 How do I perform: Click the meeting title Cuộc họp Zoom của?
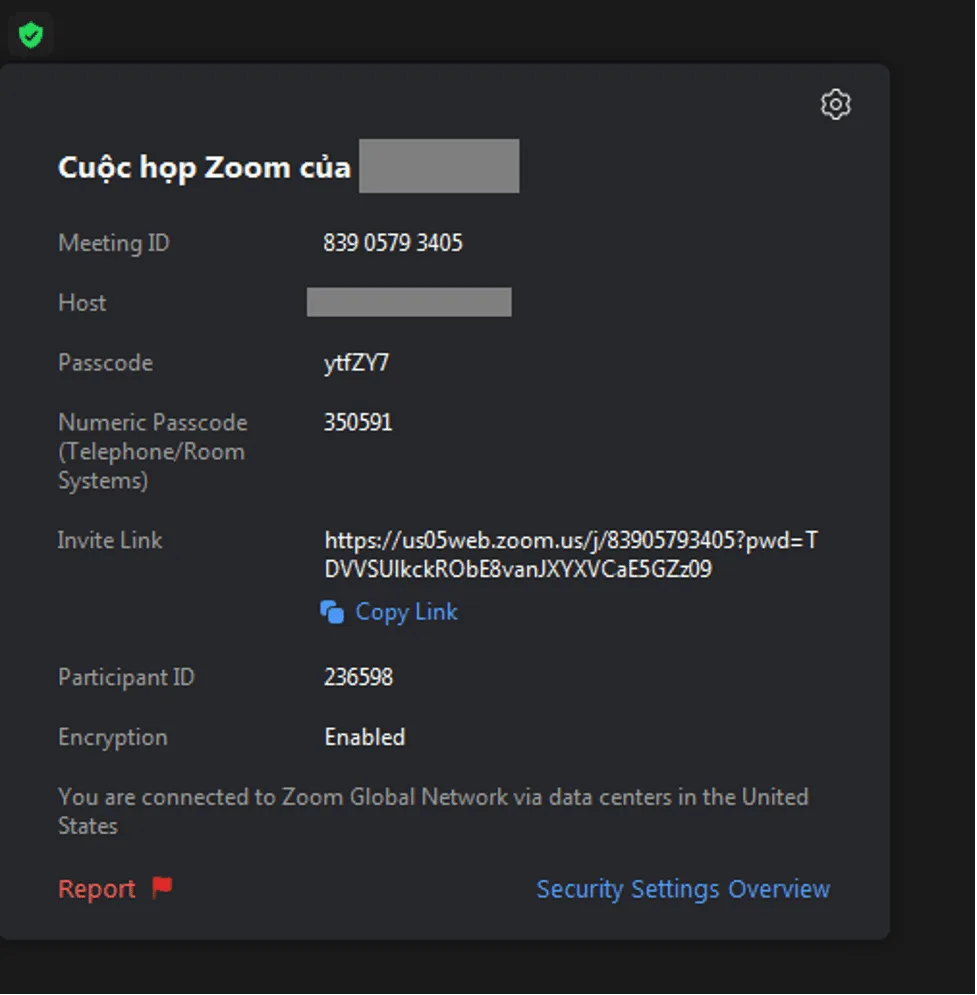coord(204,167)
